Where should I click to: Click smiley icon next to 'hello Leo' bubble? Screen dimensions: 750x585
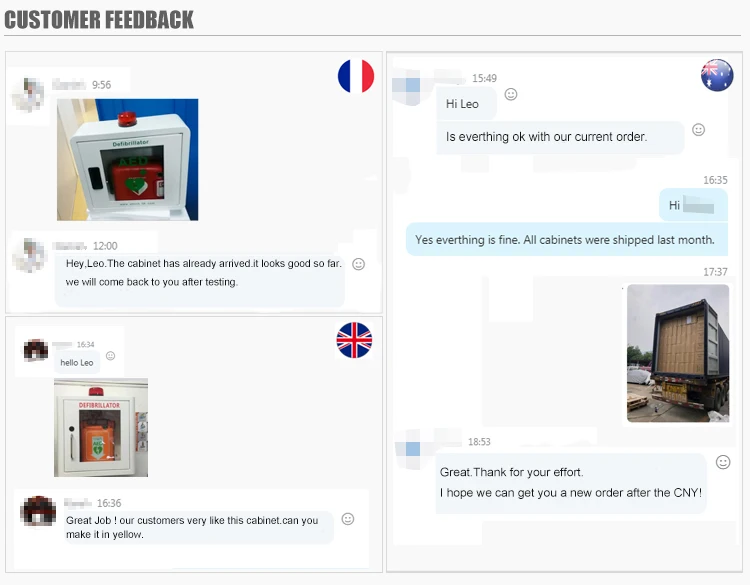(110, 356)
